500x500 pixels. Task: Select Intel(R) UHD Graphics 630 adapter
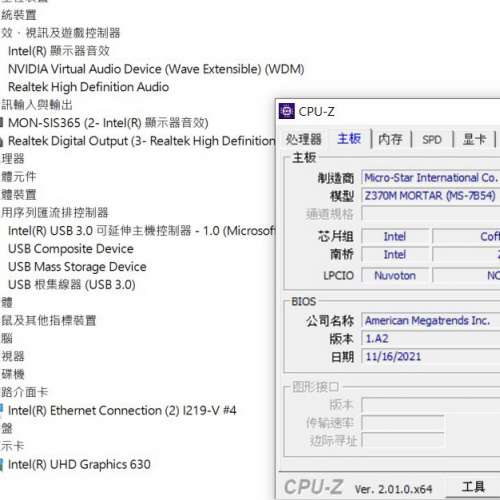(79, 464)
